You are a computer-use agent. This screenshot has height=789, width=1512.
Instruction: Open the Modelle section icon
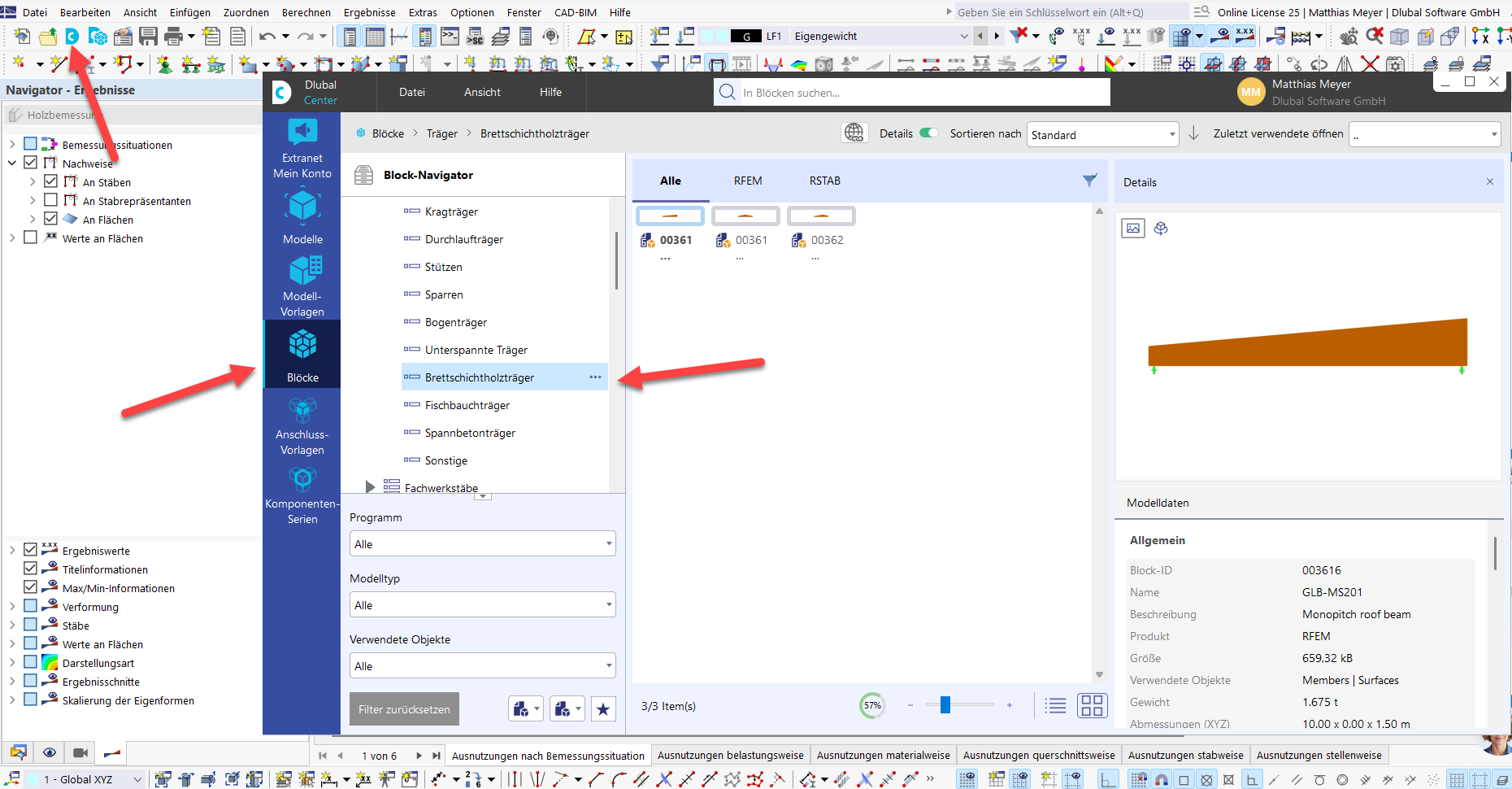click(x=302, y=216)
